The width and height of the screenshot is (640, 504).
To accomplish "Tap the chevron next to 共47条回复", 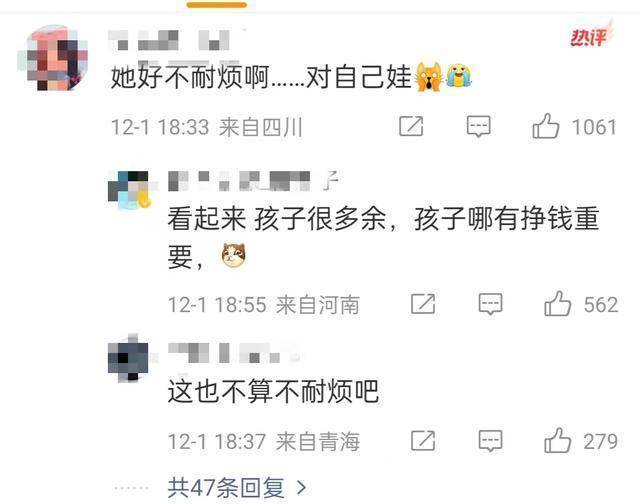I will point(302,488).
